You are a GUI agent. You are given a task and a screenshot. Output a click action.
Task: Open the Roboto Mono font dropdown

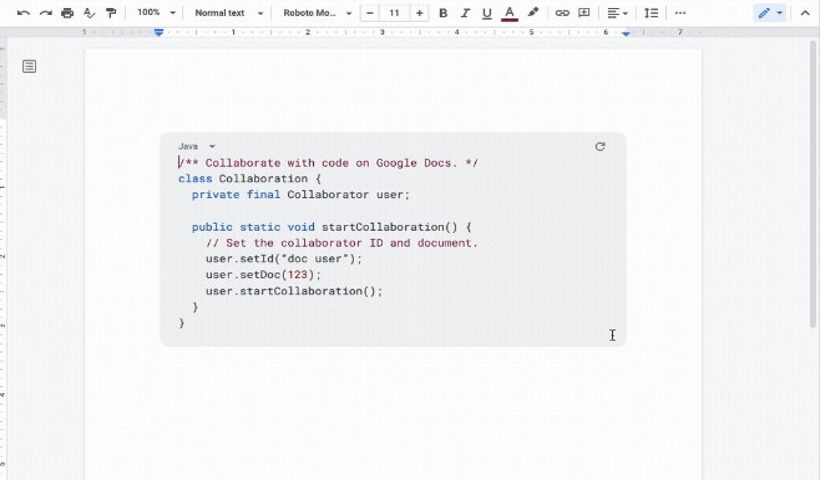click(x=317, y=13)
